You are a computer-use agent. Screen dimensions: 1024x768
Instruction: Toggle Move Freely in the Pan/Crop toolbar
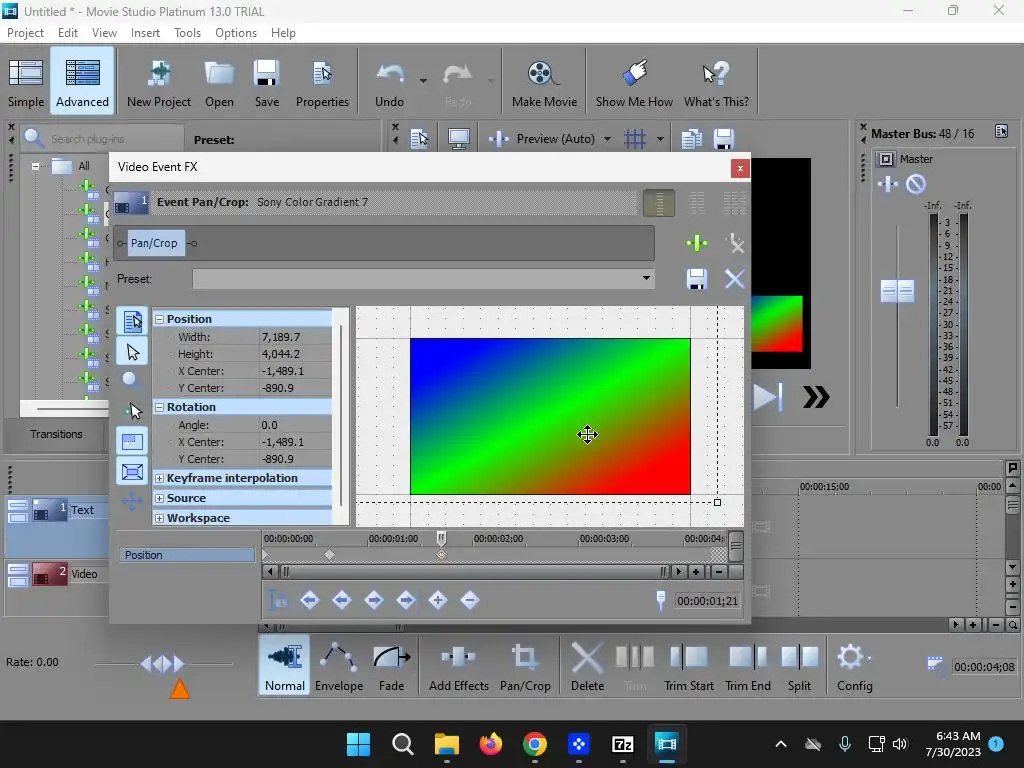point(131,501)
